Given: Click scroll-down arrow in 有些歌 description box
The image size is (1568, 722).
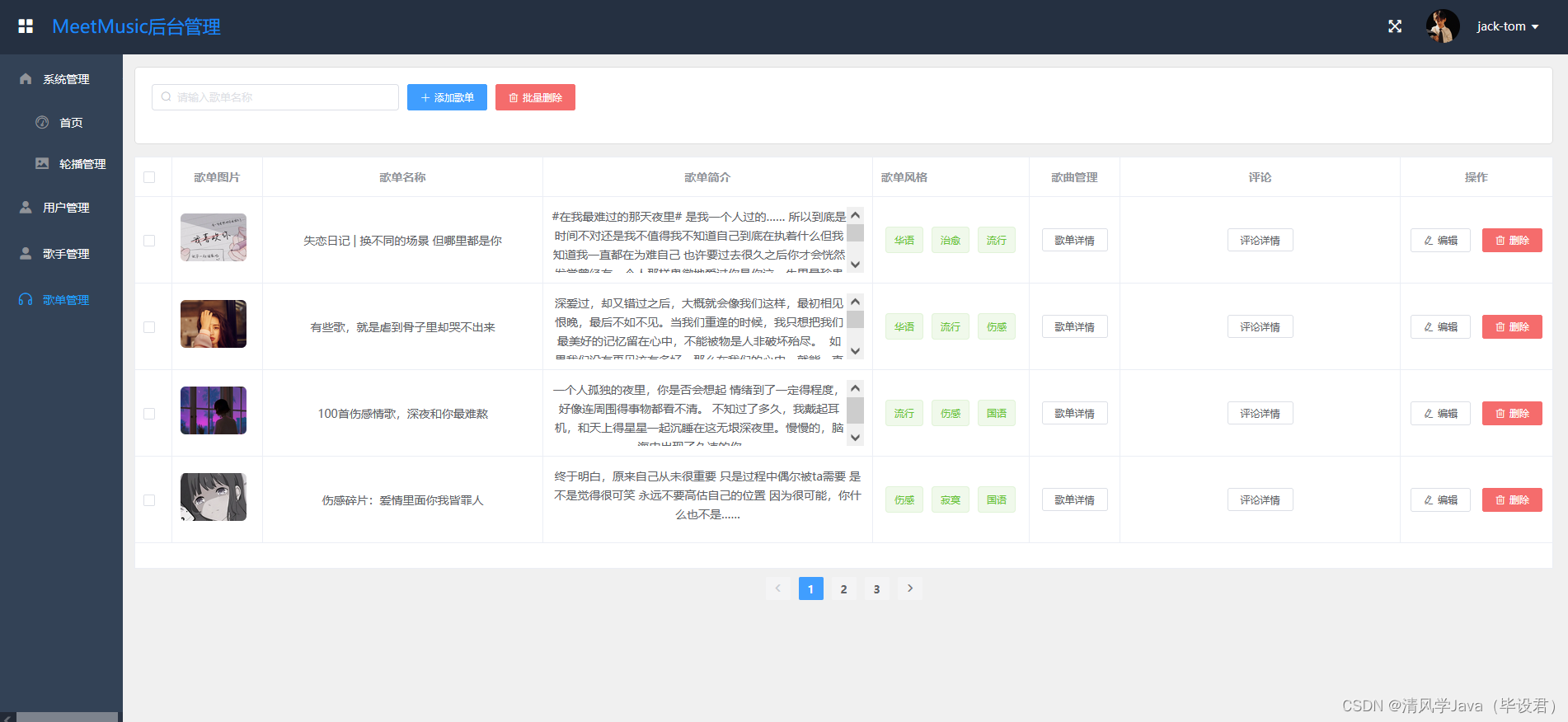Looking at the screenshot, I should (856, 351).
